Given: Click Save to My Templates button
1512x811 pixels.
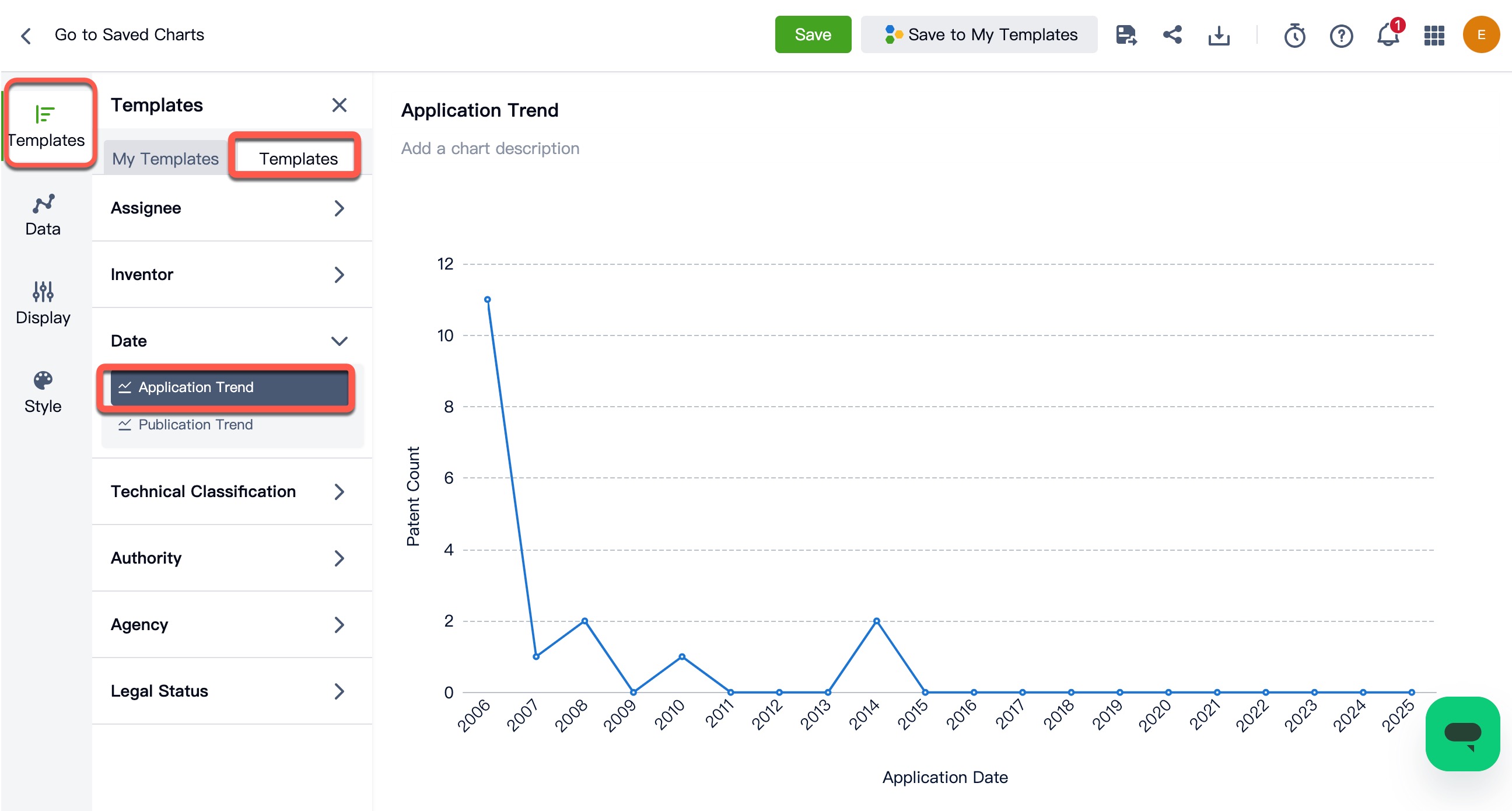Looking at the screenshot, I should [978, 34].
